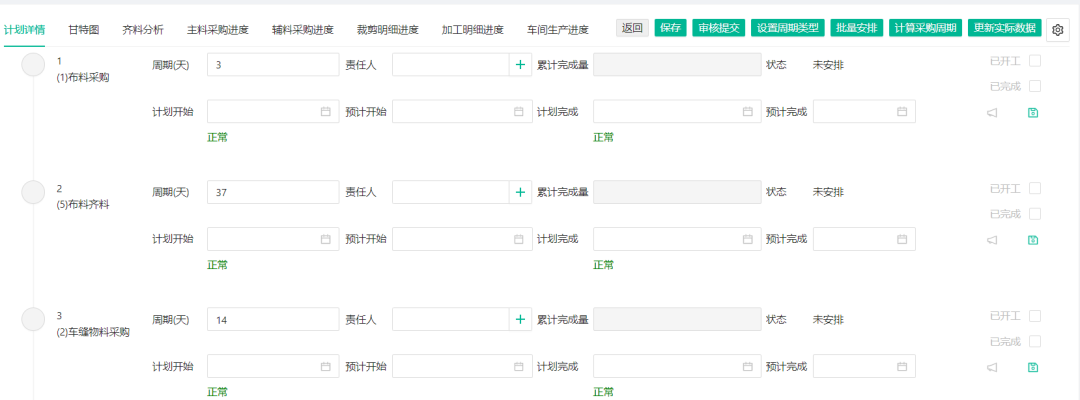Check 已开工 checkbox for 布料采购
The image size is (1080, 400).
coord(1035,61)
